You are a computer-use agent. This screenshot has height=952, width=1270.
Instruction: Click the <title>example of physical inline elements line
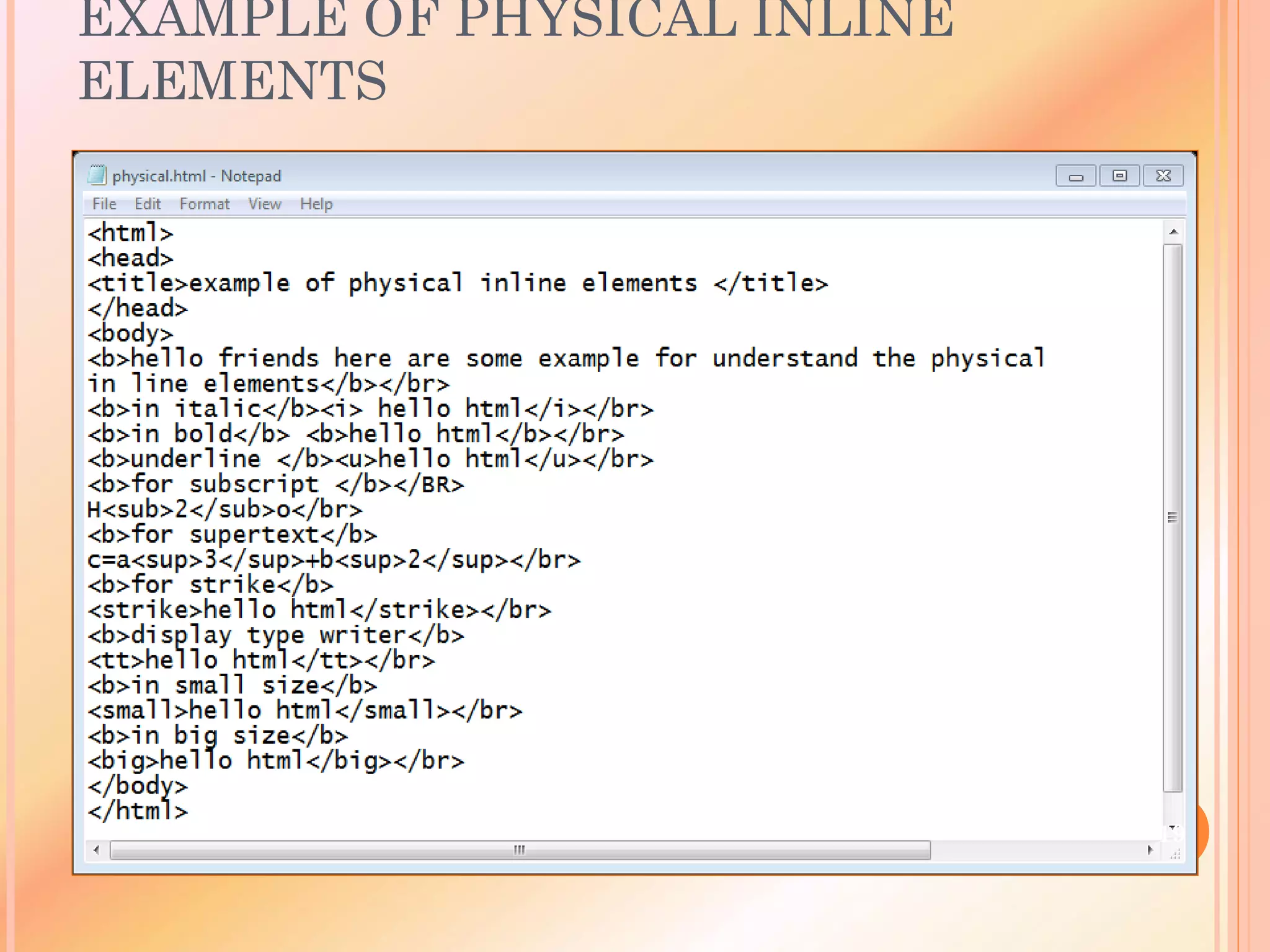pos(458,284)
